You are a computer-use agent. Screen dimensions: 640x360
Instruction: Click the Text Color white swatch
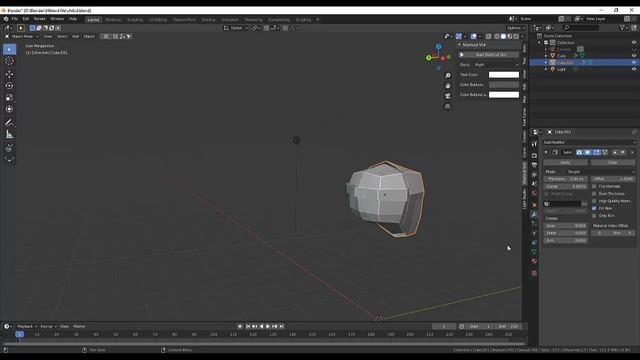pos(504,75)
